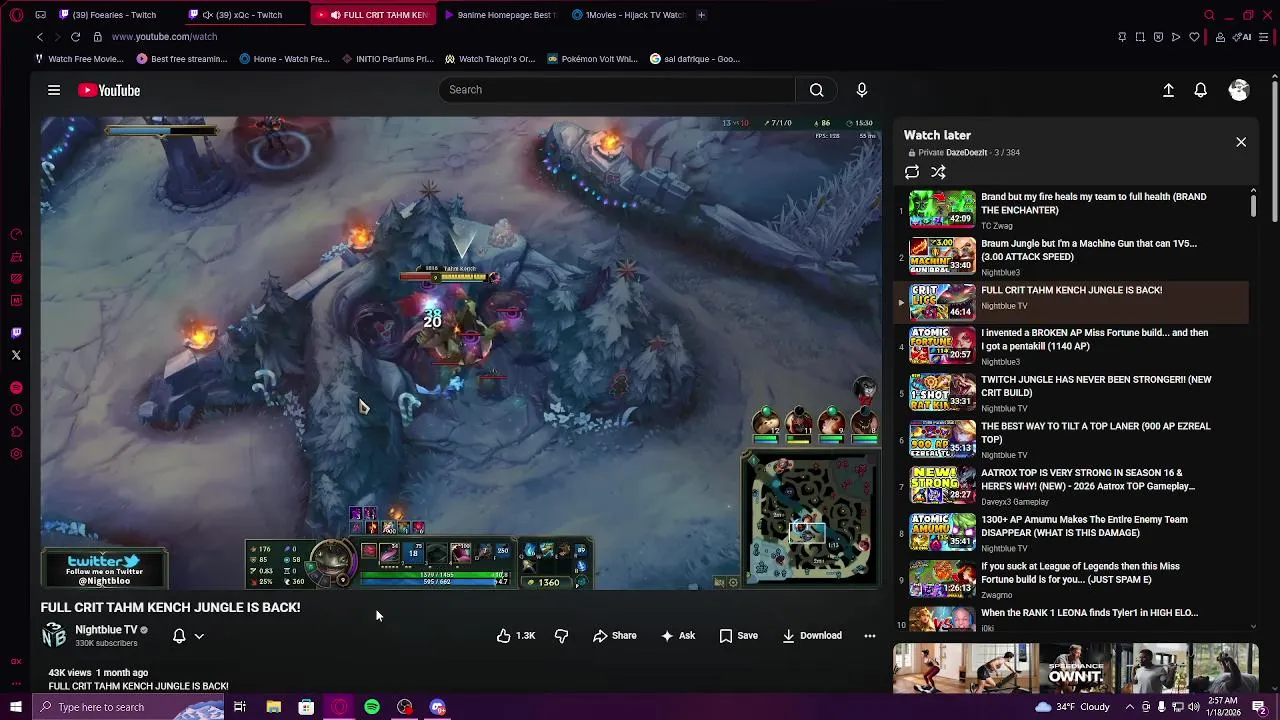
Task: Open the Pokémon Volt White bookmark
Action: [x=592, y=59]
